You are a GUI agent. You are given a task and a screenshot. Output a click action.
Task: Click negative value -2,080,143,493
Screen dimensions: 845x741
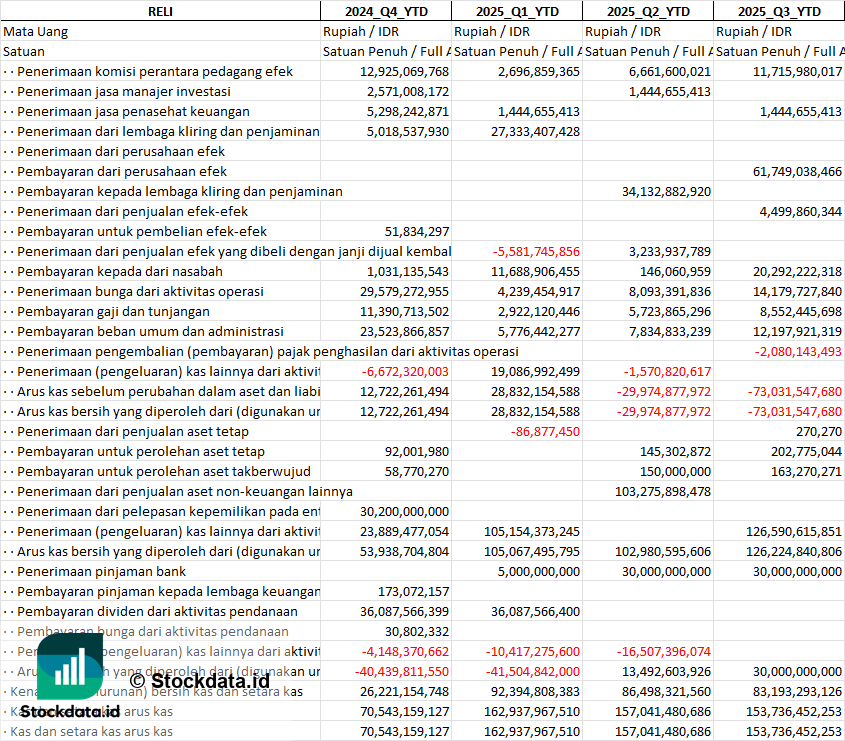tap(798, 351)
